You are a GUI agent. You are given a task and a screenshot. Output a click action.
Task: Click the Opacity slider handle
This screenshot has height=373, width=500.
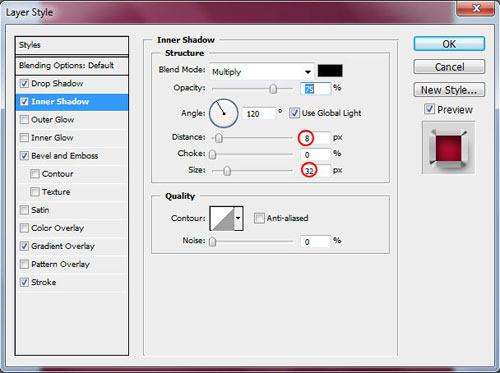coord(273,89)
